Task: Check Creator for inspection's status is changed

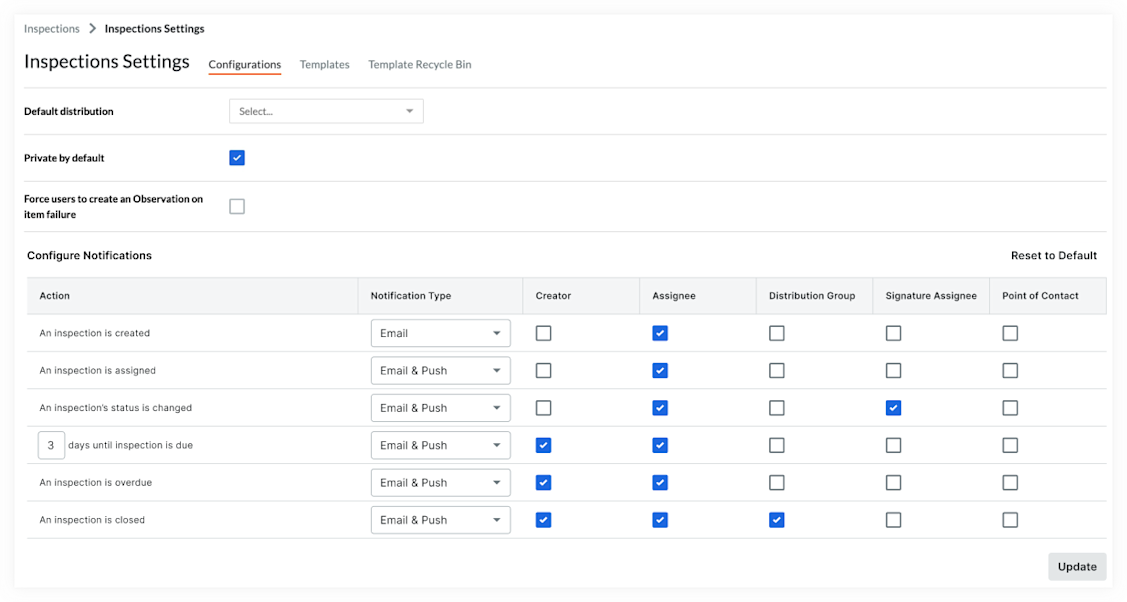Action: click(543, 408)
